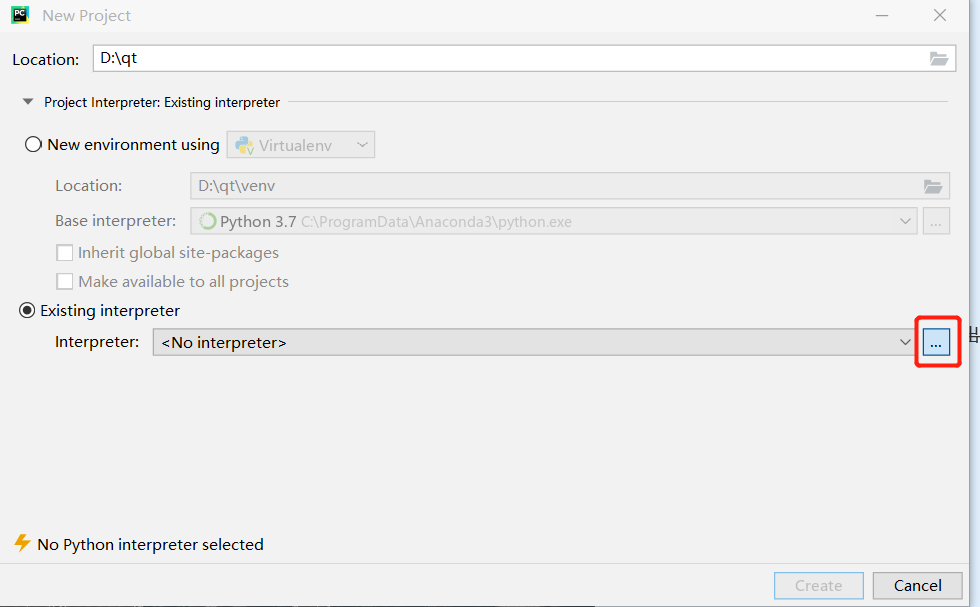
Task: Enable Inherit global site-packages checkbox
Action: [x=65, y=253]
